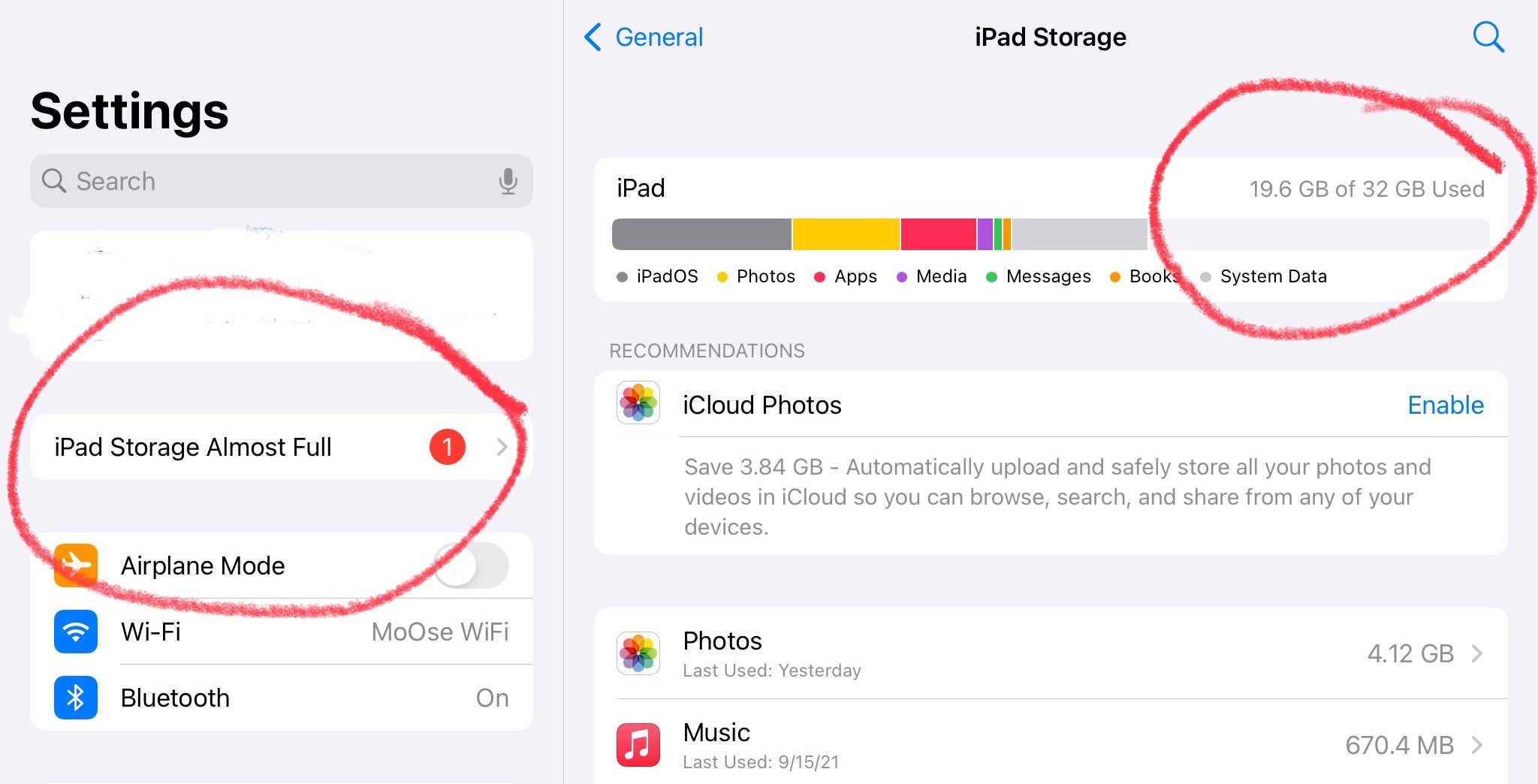Screen dimensions: 1538x784
Task: Open Photos storage details via chevron
Action: tap(1477, 653)
